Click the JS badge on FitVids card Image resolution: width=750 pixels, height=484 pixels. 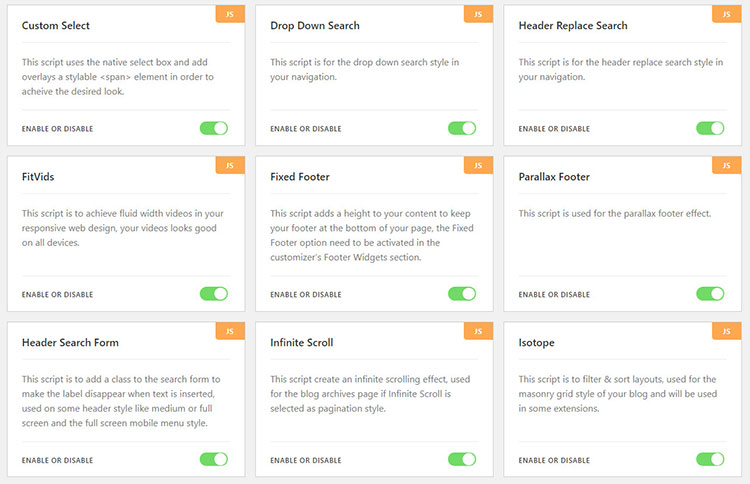(229, 165)
